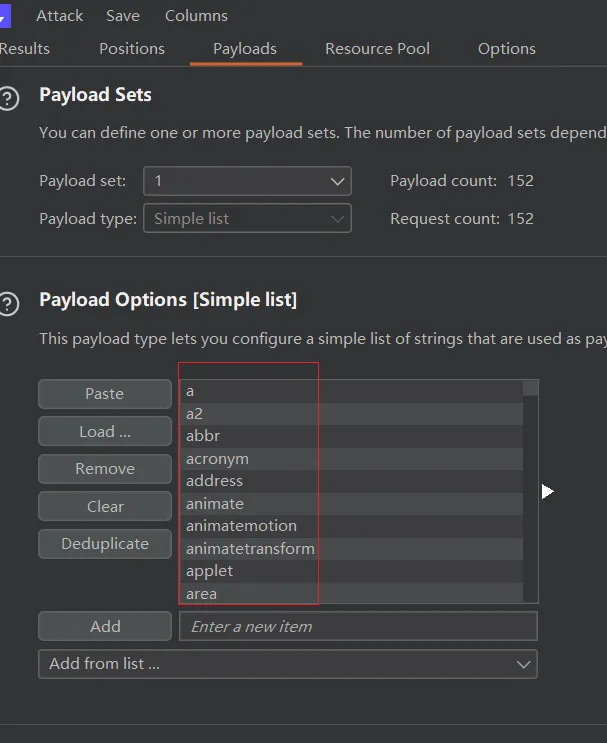
Task: Switch to the Positions tab
Action: (132, 49)
